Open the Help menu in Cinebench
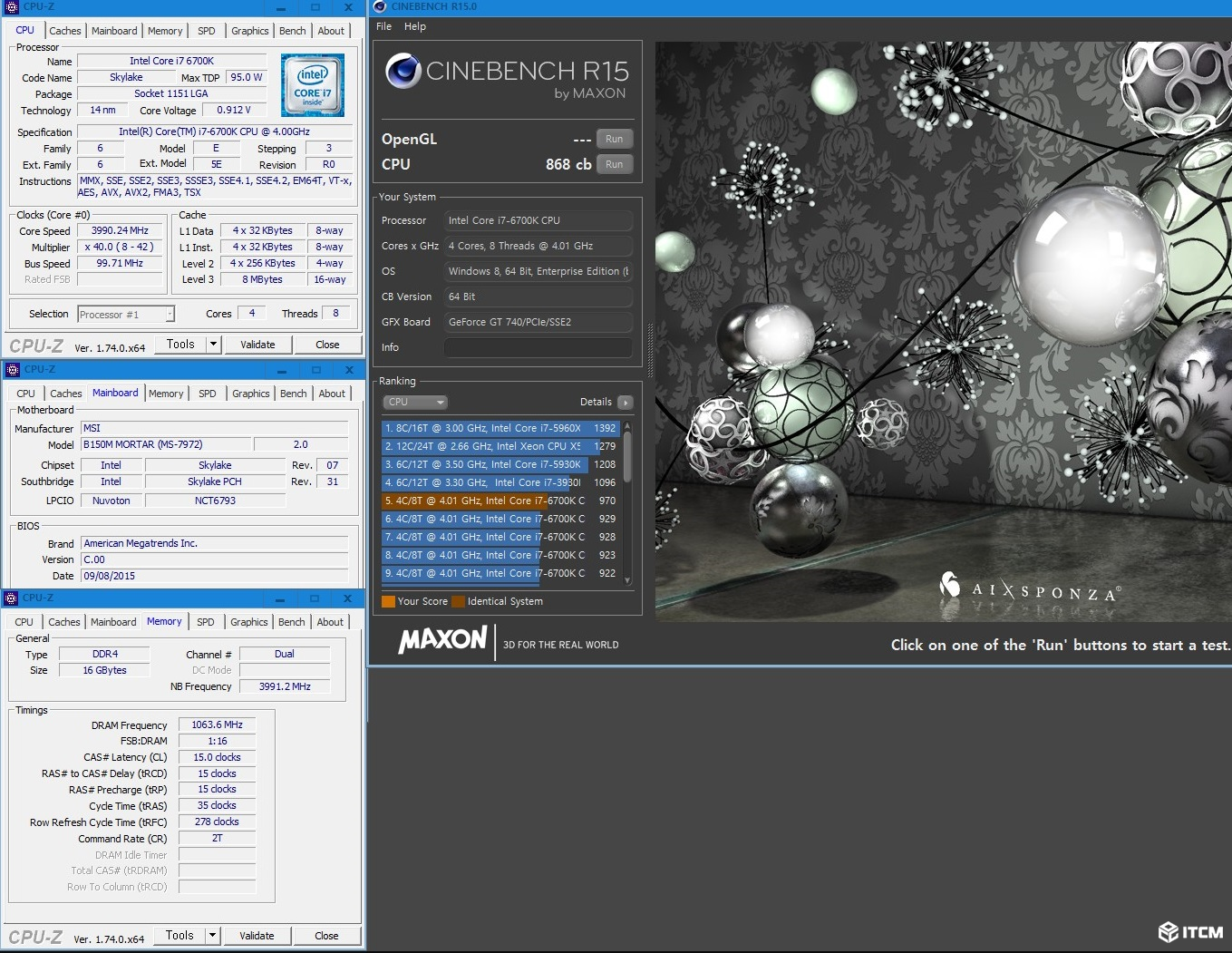The image size is (1232, 953). [x=415, y=26]
